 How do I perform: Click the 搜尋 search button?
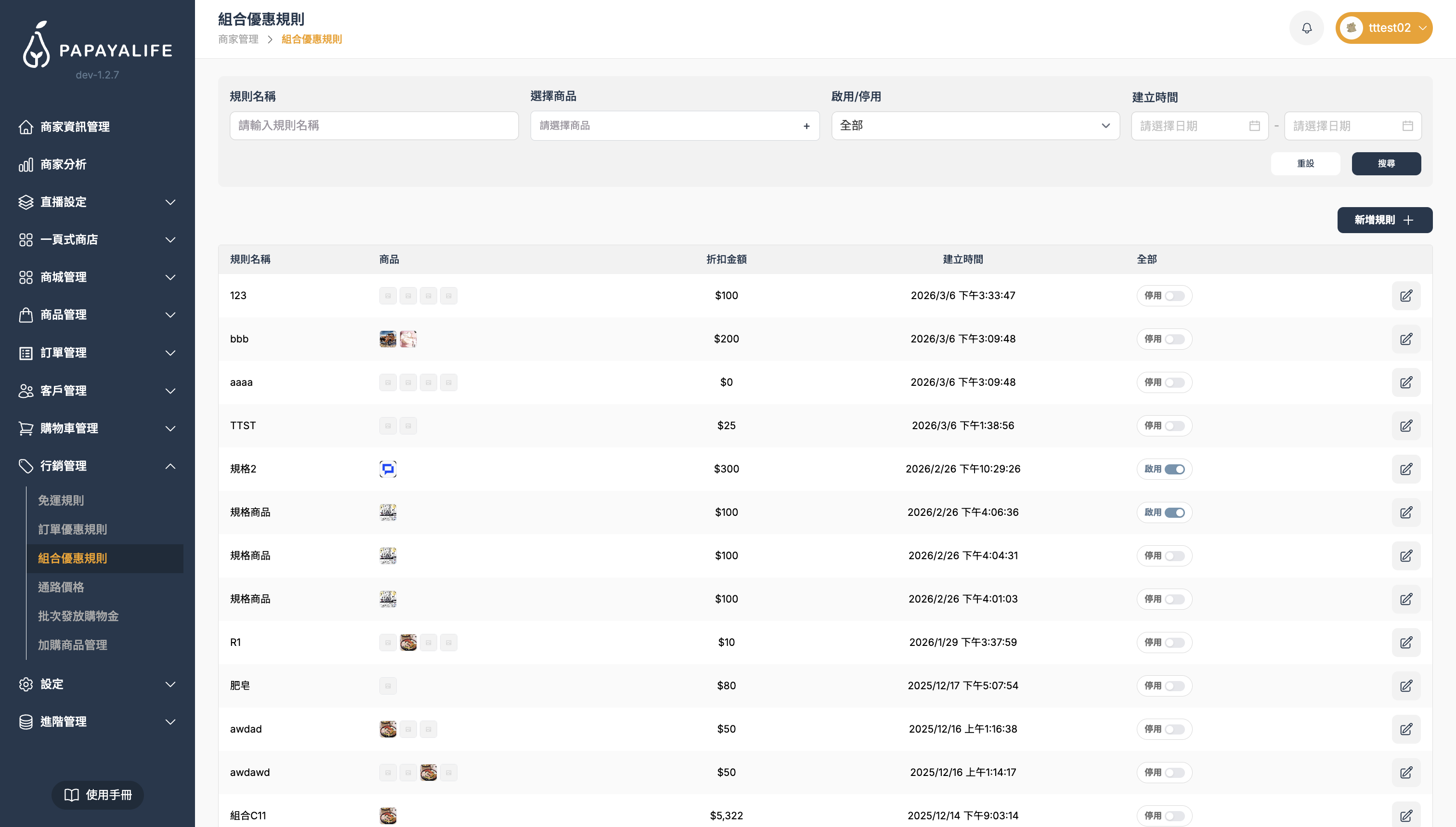point(1386,164)
